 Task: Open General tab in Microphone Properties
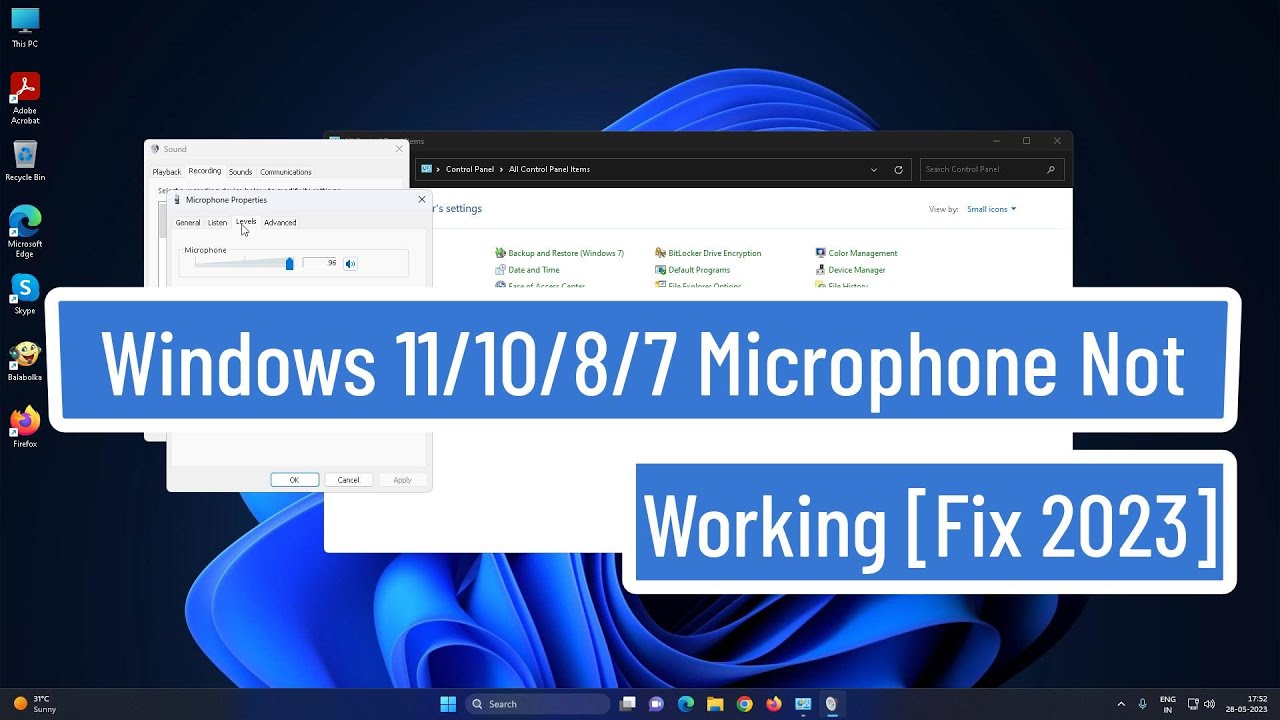pos(188,222)
